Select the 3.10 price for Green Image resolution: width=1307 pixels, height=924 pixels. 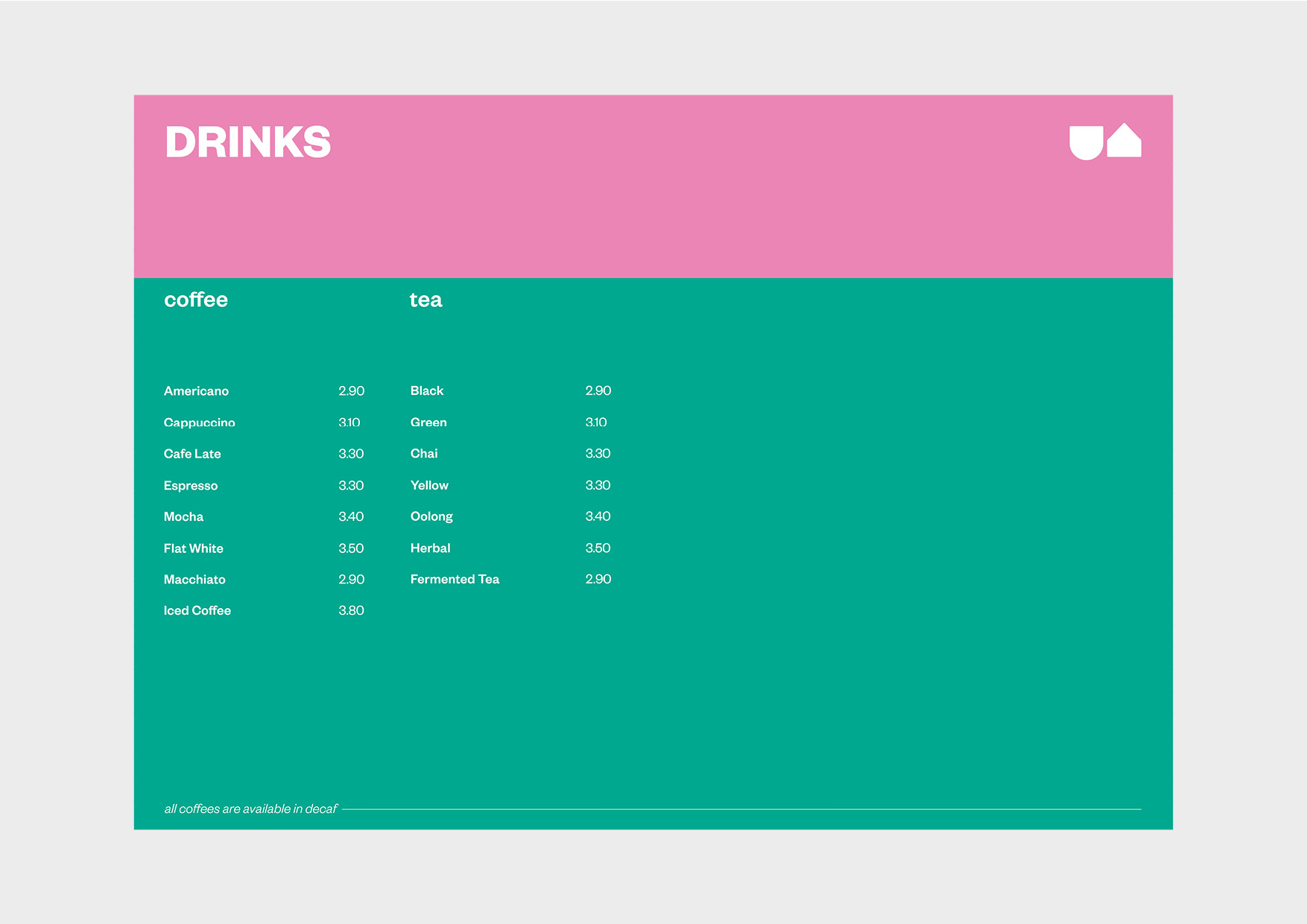[x=596, y=423]
